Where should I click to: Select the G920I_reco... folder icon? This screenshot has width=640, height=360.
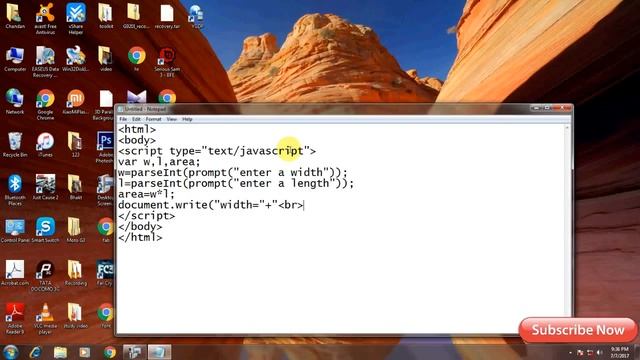135,17
